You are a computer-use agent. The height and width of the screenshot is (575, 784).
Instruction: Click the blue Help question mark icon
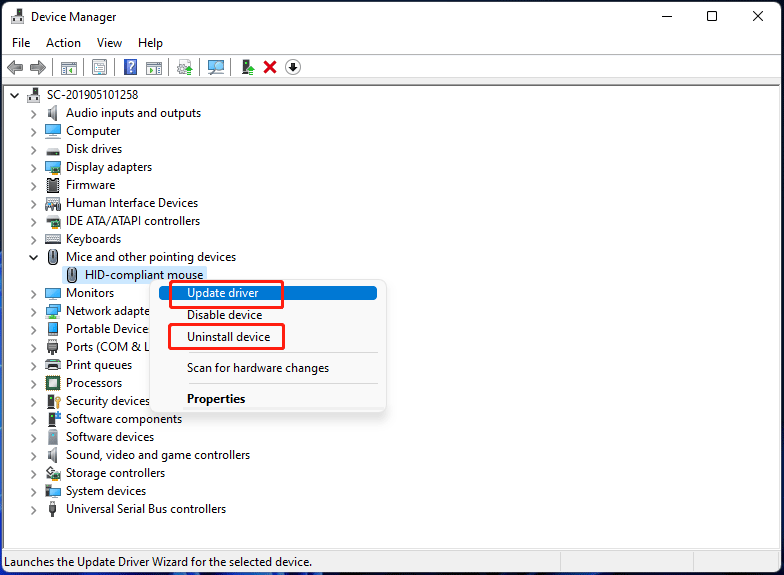[130, 67]
